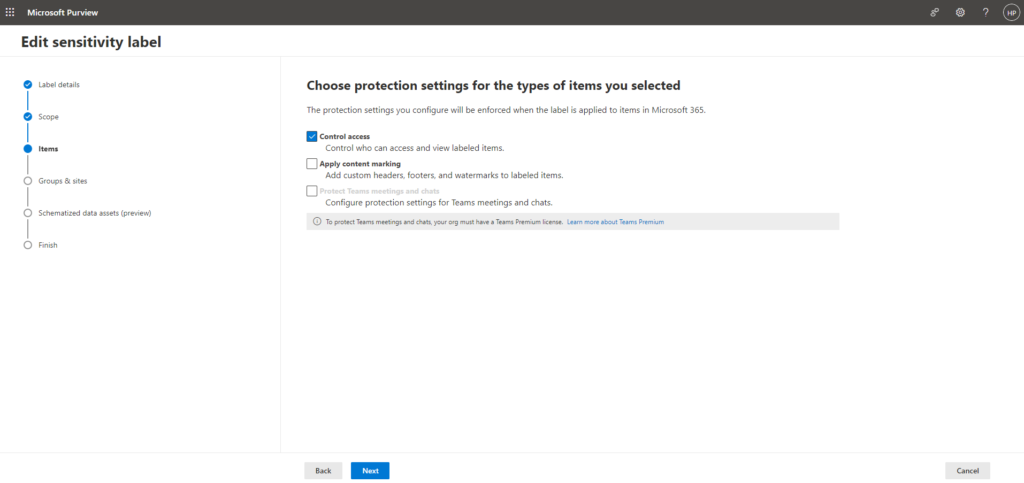
Task: Open the app launcher waffle menu
Action: point(10,12)
